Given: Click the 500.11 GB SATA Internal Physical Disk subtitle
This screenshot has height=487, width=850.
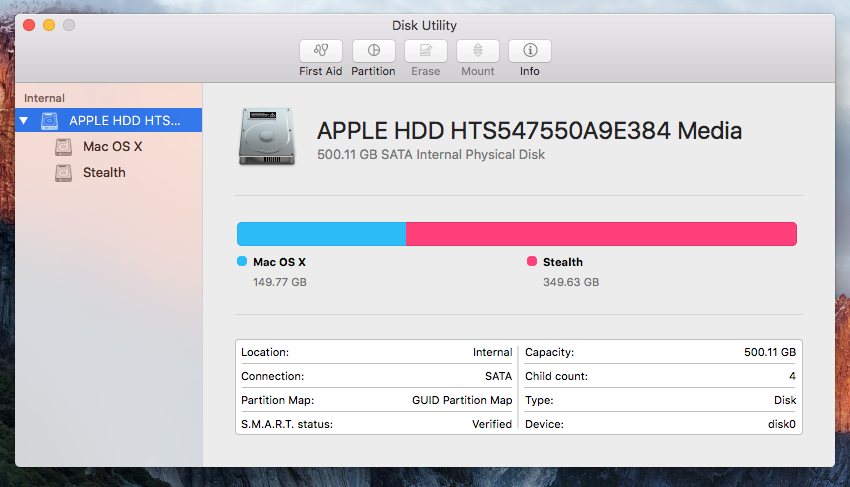Looking at the screenshot, I should (x=431, y=155).
